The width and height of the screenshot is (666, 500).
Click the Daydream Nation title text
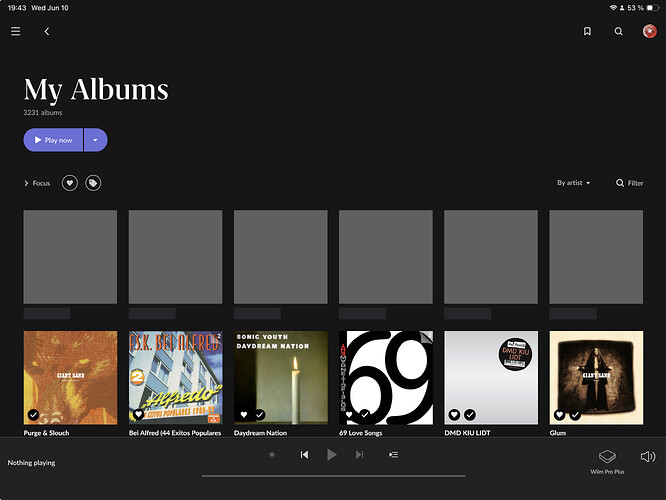(x=260, y=432)
